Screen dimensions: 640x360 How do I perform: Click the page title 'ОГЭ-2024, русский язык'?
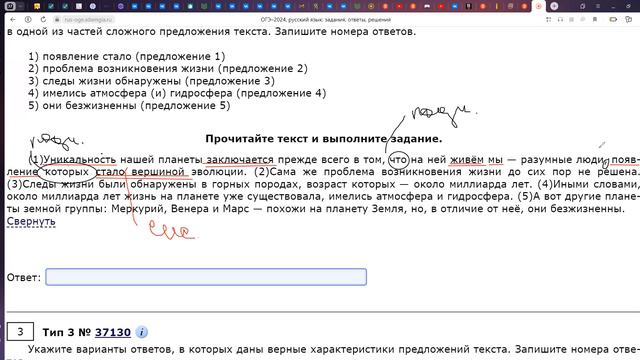pyautogui.click(x=326, y=20)
